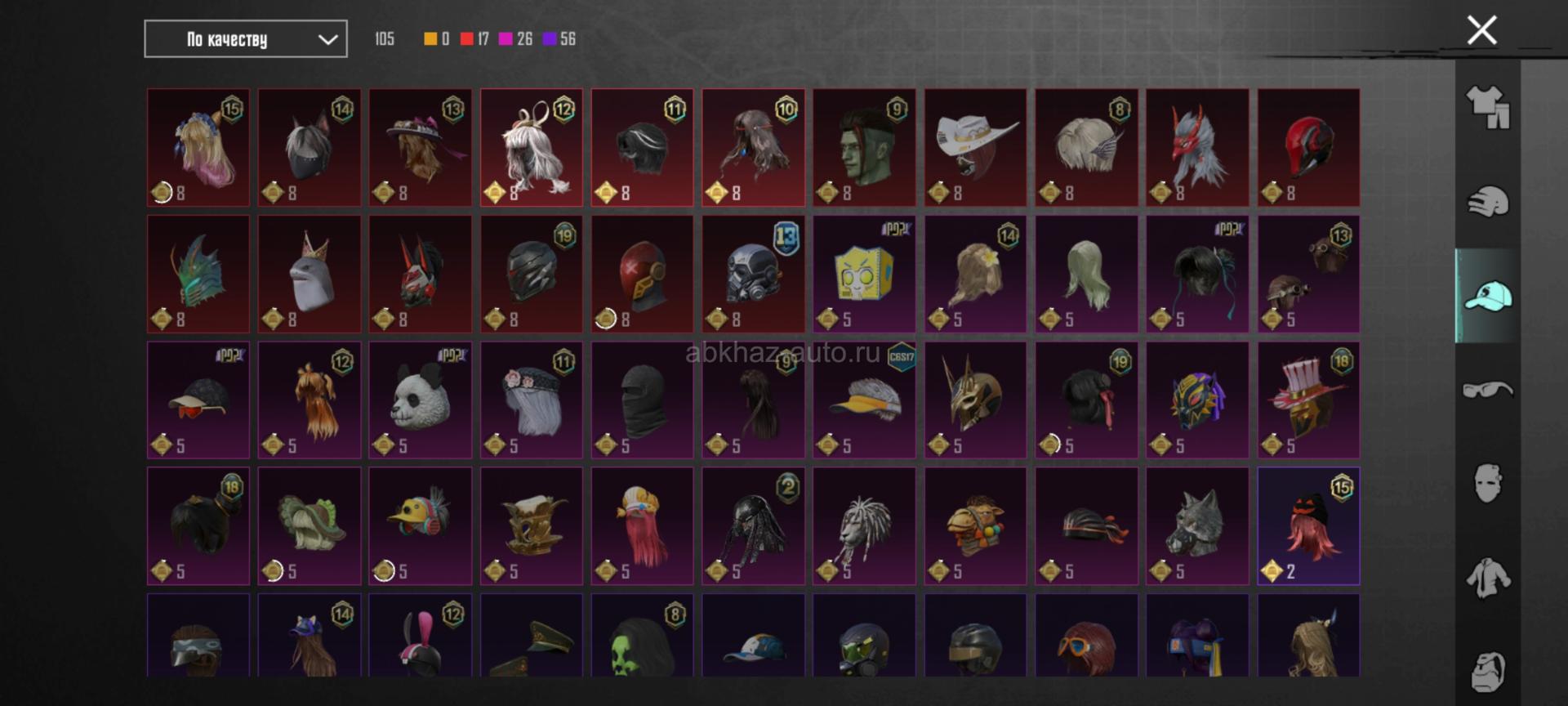Select the cap headwear category icon
Screen dimensions: 1568x706
pos(1488,296)
